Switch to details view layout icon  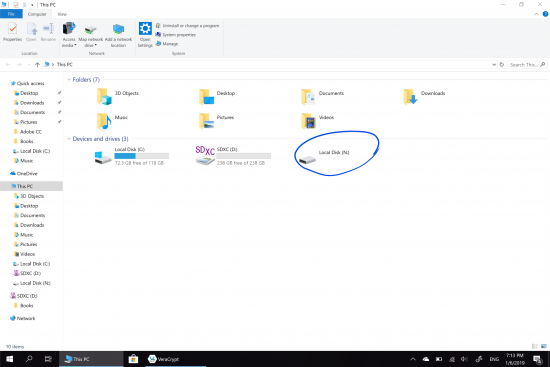pos(535,346)
